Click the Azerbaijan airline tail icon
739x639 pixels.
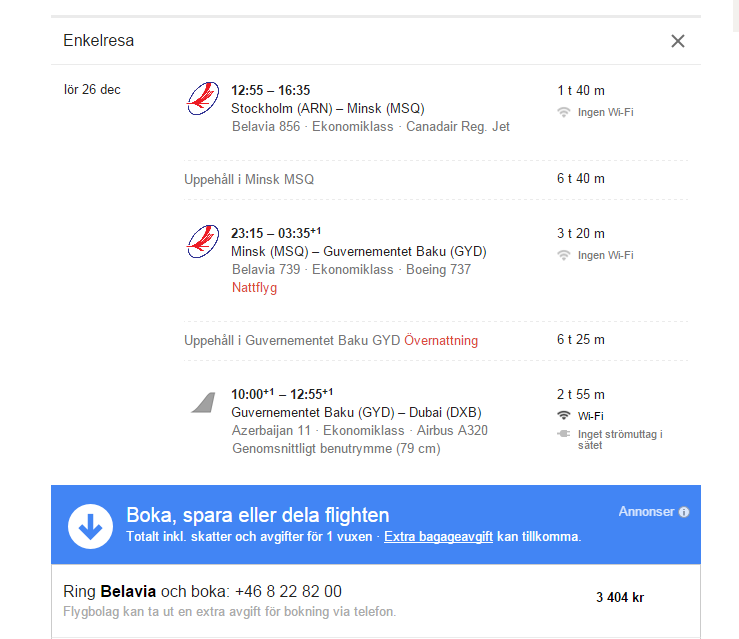point(204,402)
